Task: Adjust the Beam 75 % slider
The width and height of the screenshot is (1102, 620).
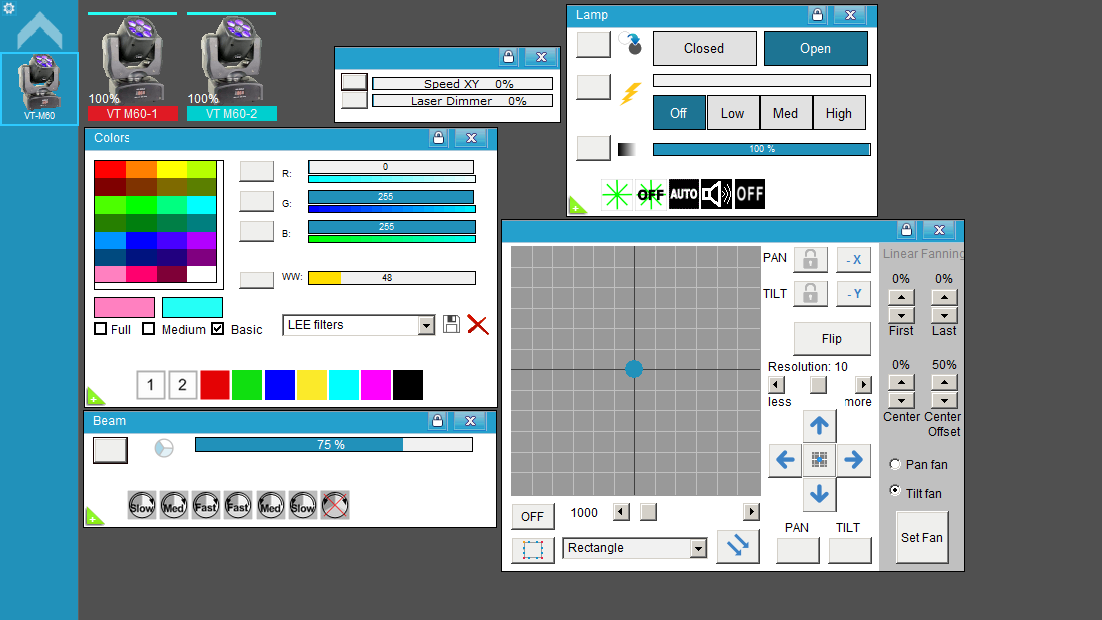Action: pos(334,444)
